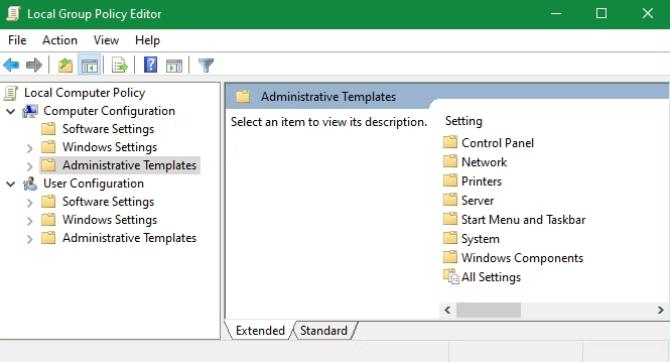Click the Filter funnel toolbar icon
The image size is (670, 362).
point(206,65)
